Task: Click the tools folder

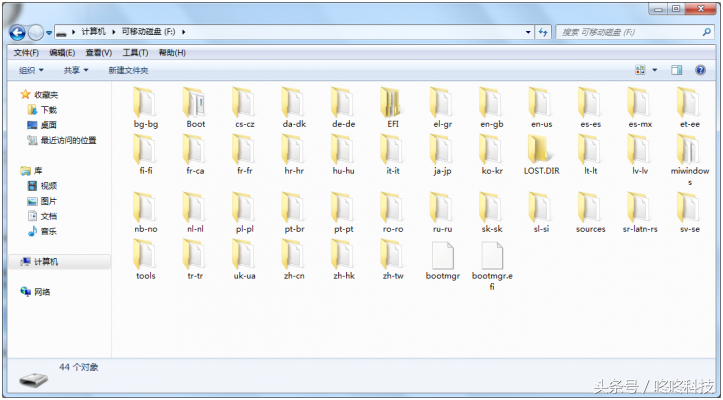Action: [146, 259]
